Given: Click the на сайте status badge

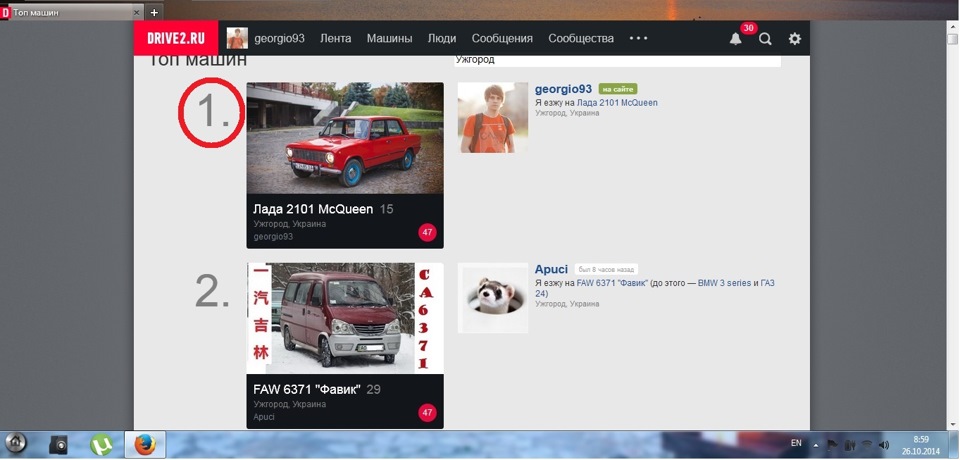Looking at the screenshot, I should tap(618, 89).
